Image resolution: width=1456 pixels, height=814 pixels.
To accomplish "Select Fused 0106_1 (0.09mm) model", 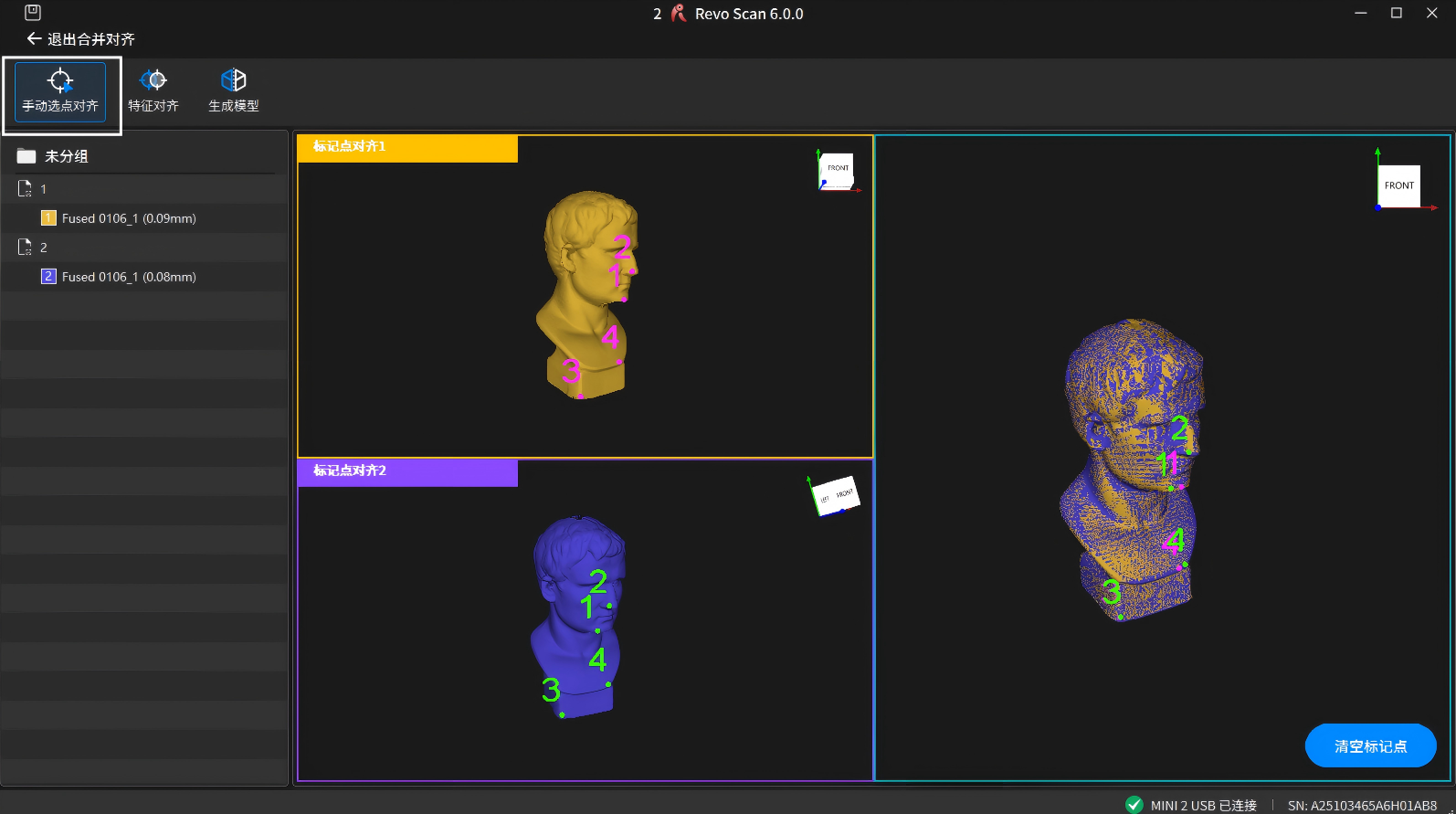I will click(129, 218).
